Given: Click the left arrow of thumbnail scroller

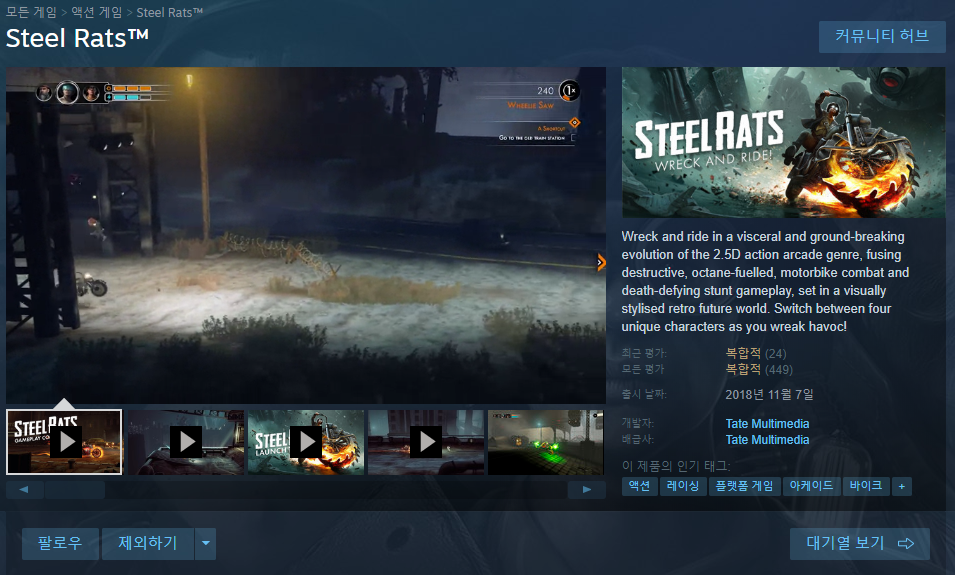Looking at the screenshot, I should 24,490.
